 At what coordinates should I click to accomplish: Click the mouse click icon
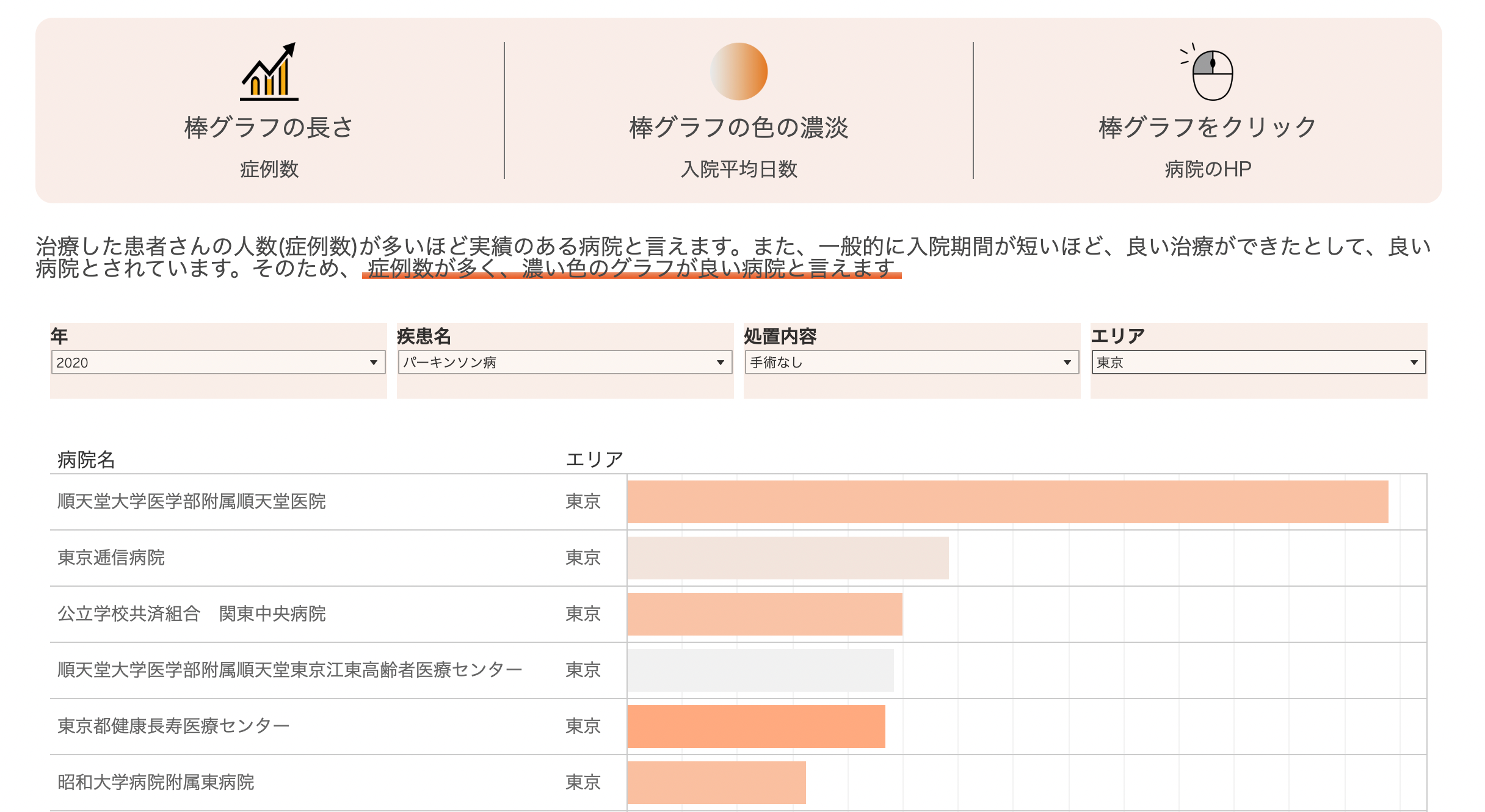pyautogui.click(x=1211, y=74)
